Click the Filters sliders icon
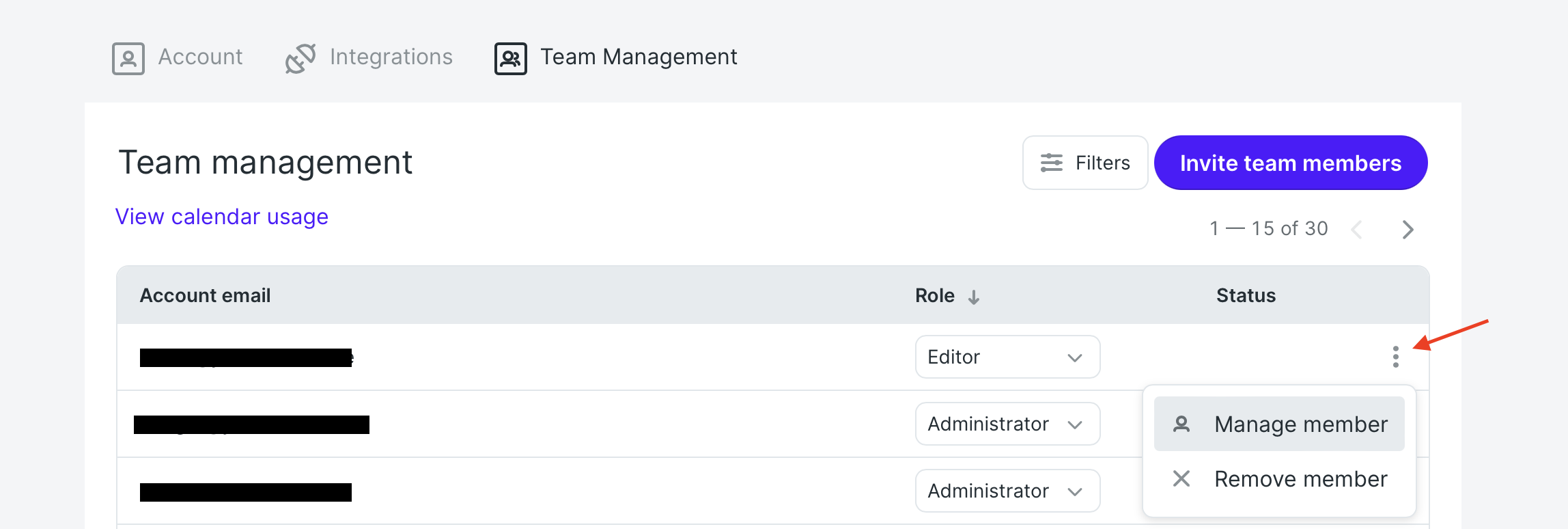The height and width of the screenshot is (529, 1568). pos(1052,163)
